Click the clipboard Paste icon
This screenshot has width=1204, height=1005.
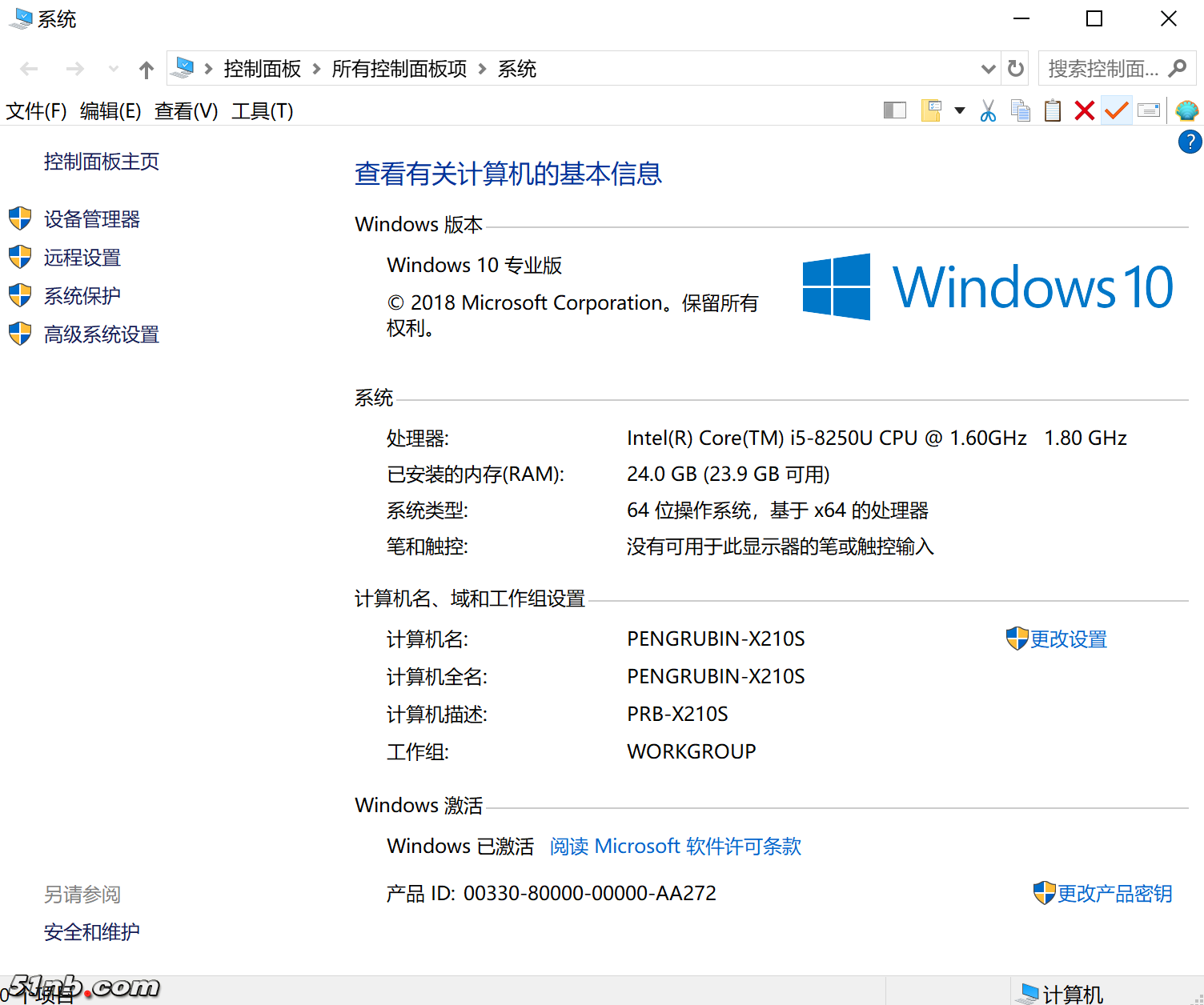1052,110
